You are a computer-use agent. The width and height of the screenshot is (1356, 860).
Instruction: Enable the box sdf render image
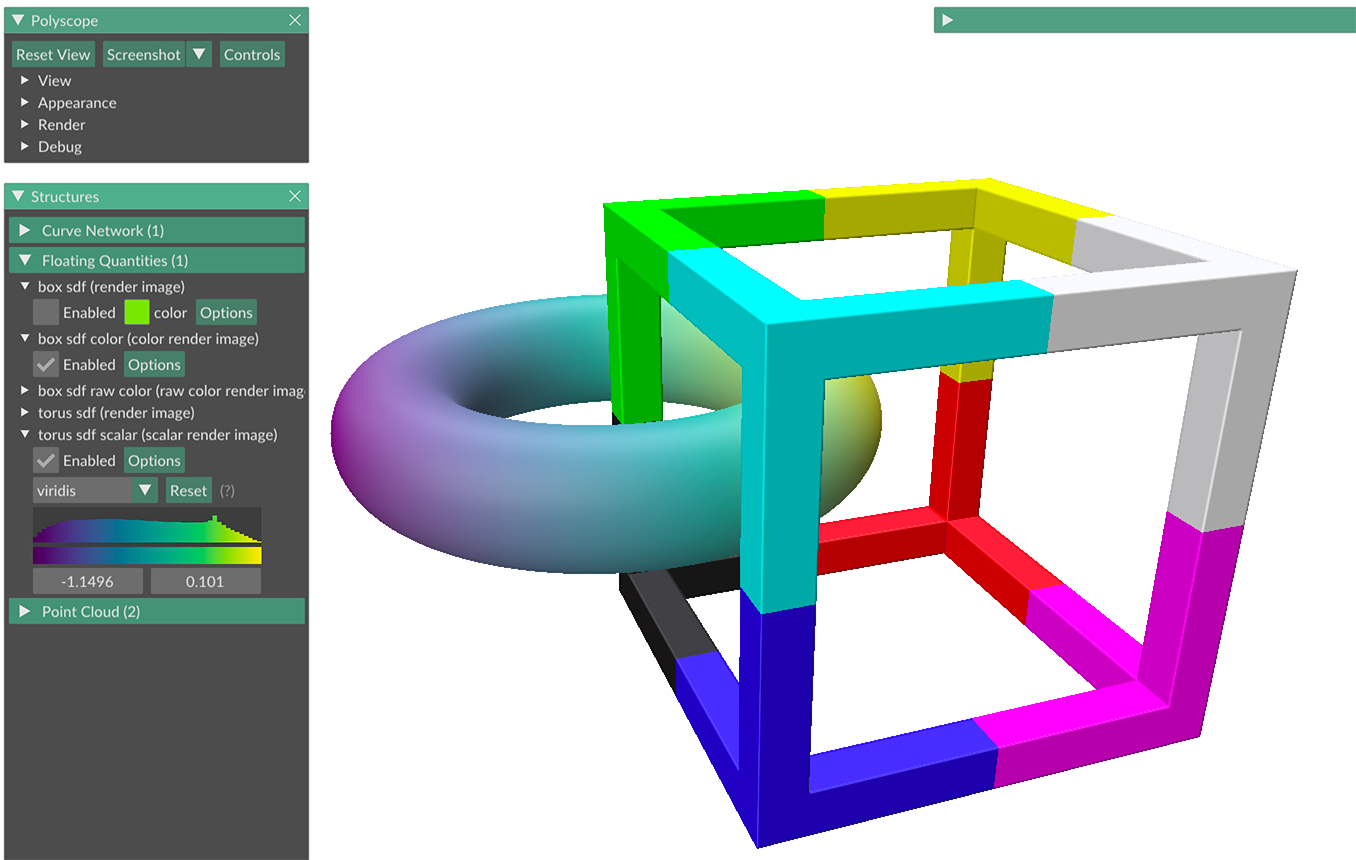(x=46, y=312)
